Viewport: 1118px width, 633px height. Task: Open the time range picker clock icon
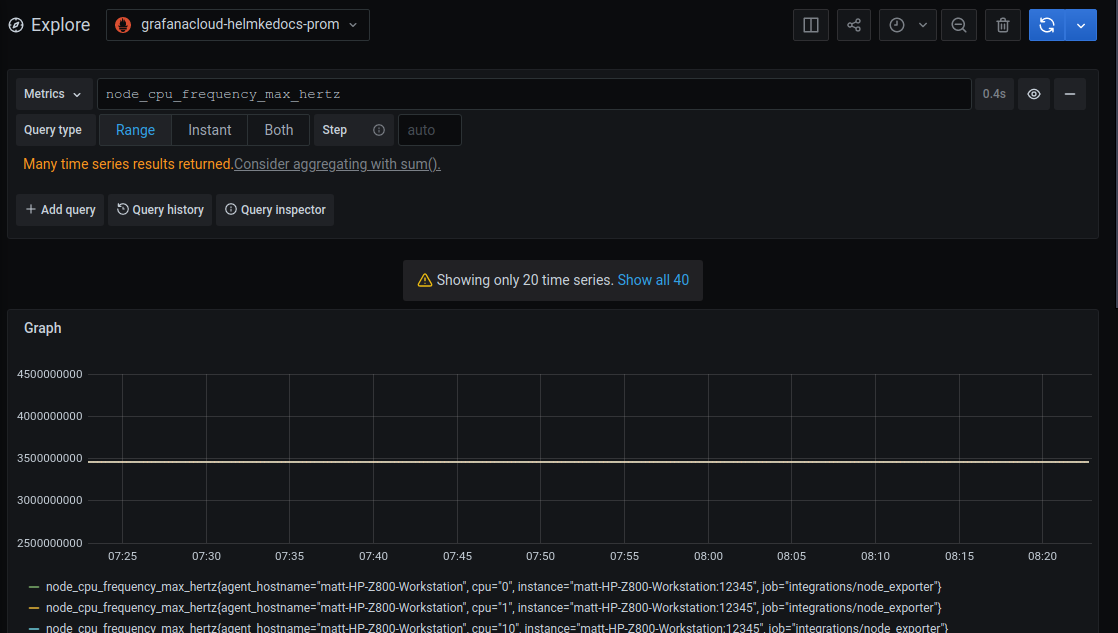pyautogui.click(x=898, y=24)
